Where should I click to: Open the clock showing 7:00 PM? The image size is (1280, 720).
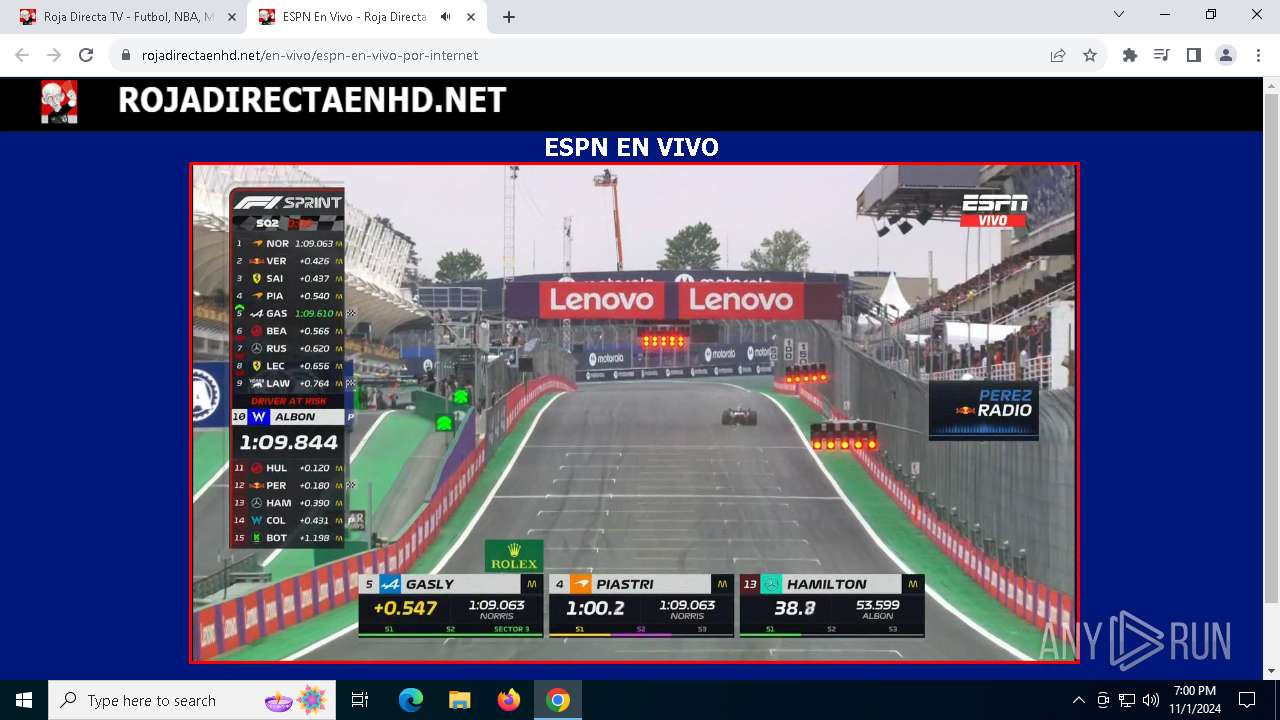(1194, 700)
